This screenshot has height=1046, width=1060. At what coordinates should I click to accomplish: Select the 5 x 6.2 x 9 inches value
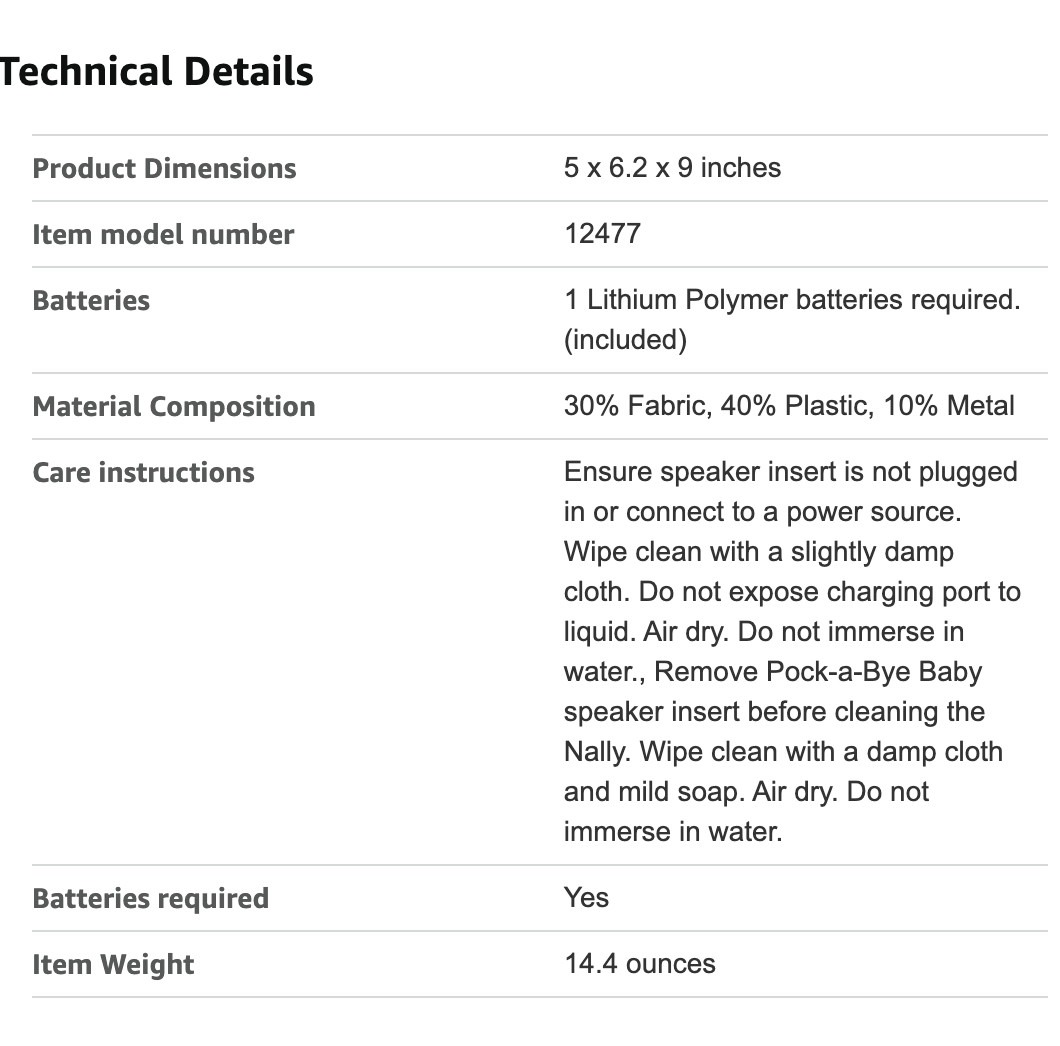tap(672, 167)
